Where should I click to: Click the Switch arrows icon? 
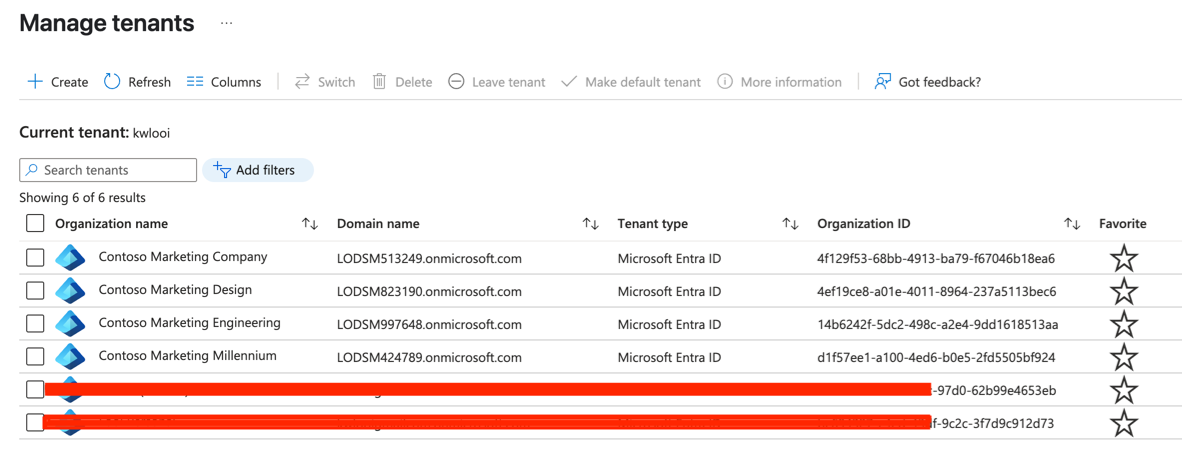(x=303, y=81)
